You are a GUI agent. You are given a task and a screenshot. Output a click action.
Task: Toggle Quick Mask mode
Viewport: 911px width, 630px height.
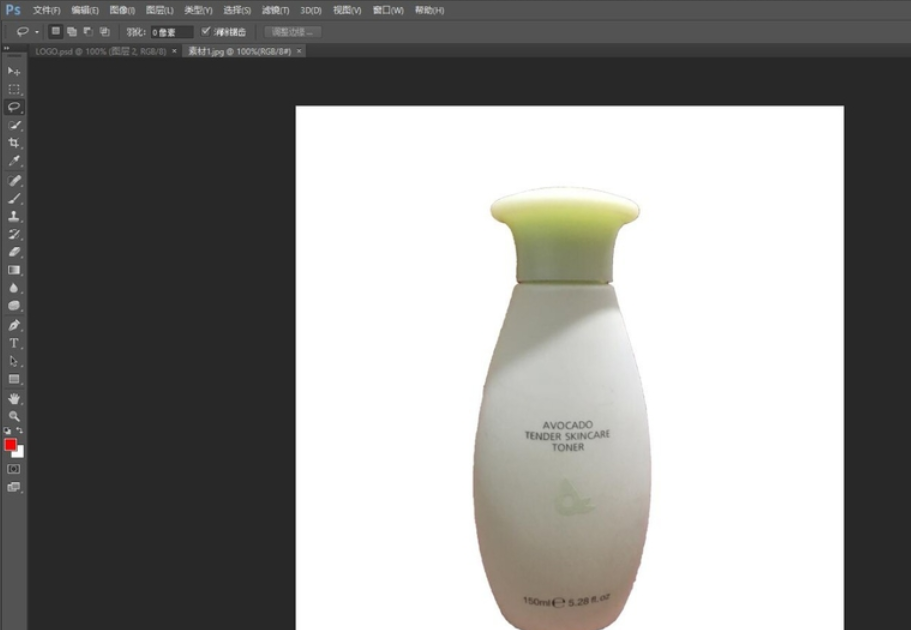pyautogui.click(x=14, y=469)
